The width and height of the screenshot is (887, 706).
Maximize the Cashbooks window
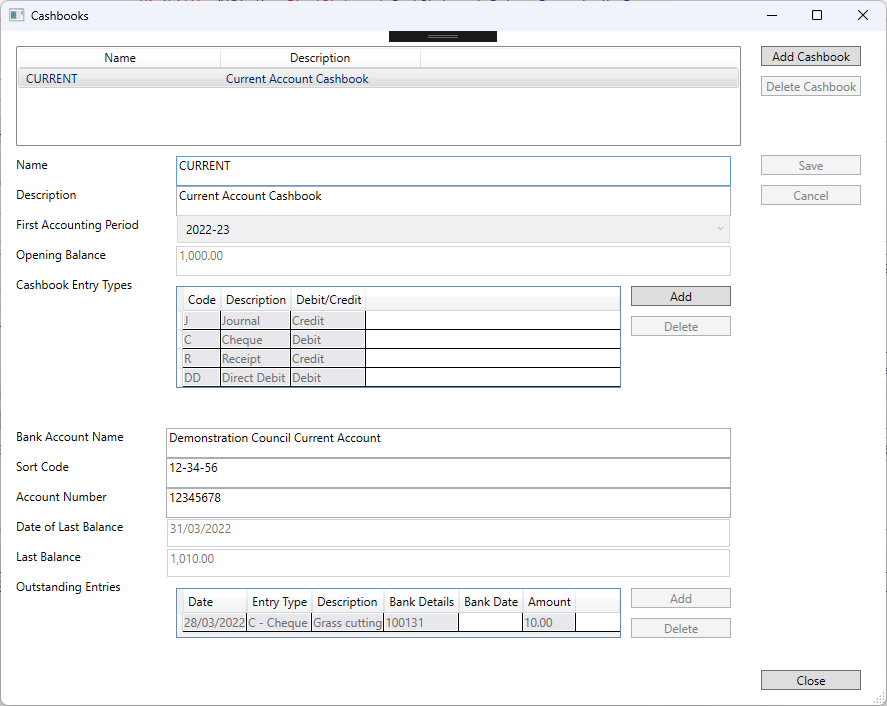coord(817,15)
